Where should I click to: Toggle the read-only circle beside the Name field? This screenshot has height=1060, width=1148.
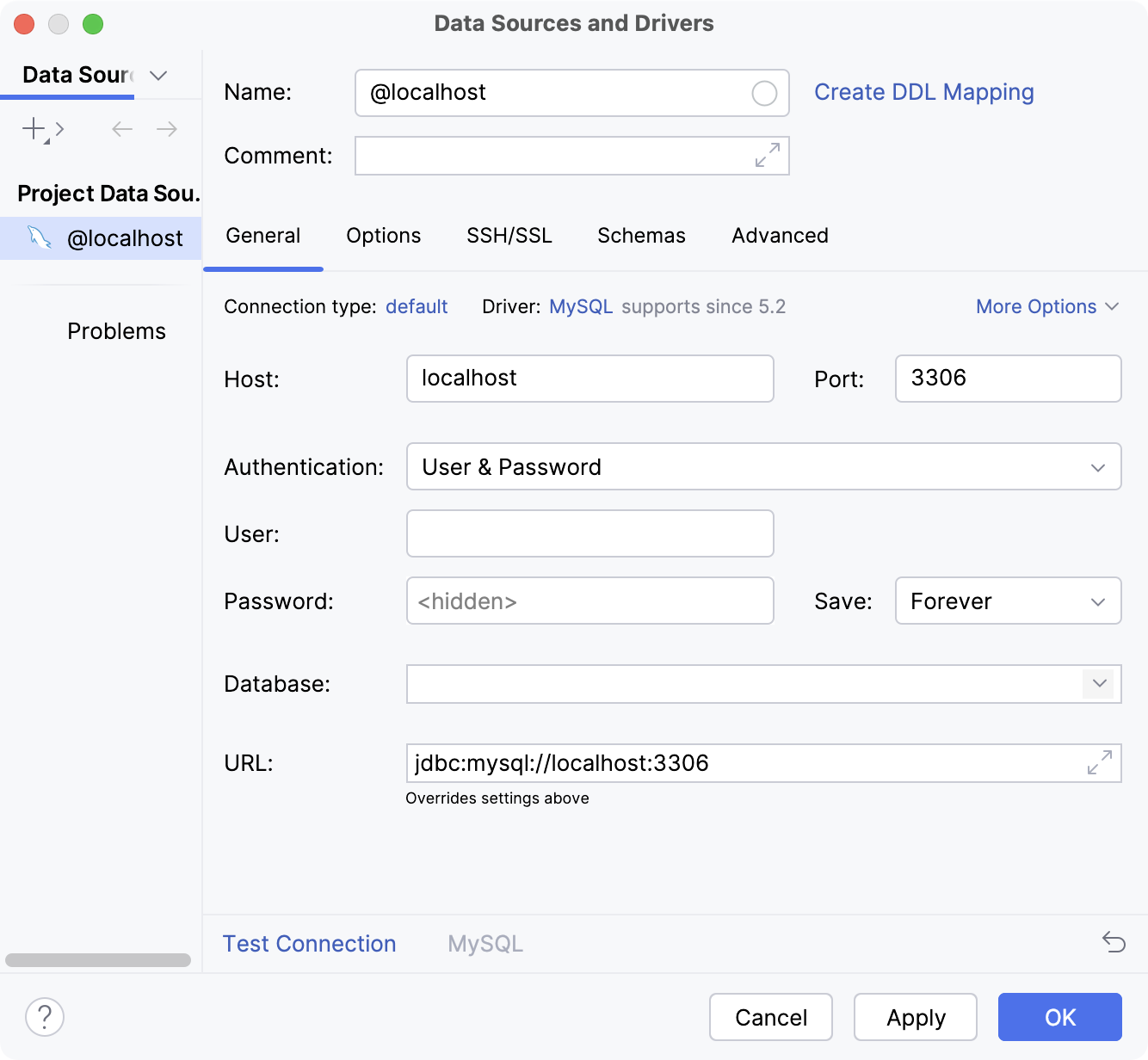(763, 93)
